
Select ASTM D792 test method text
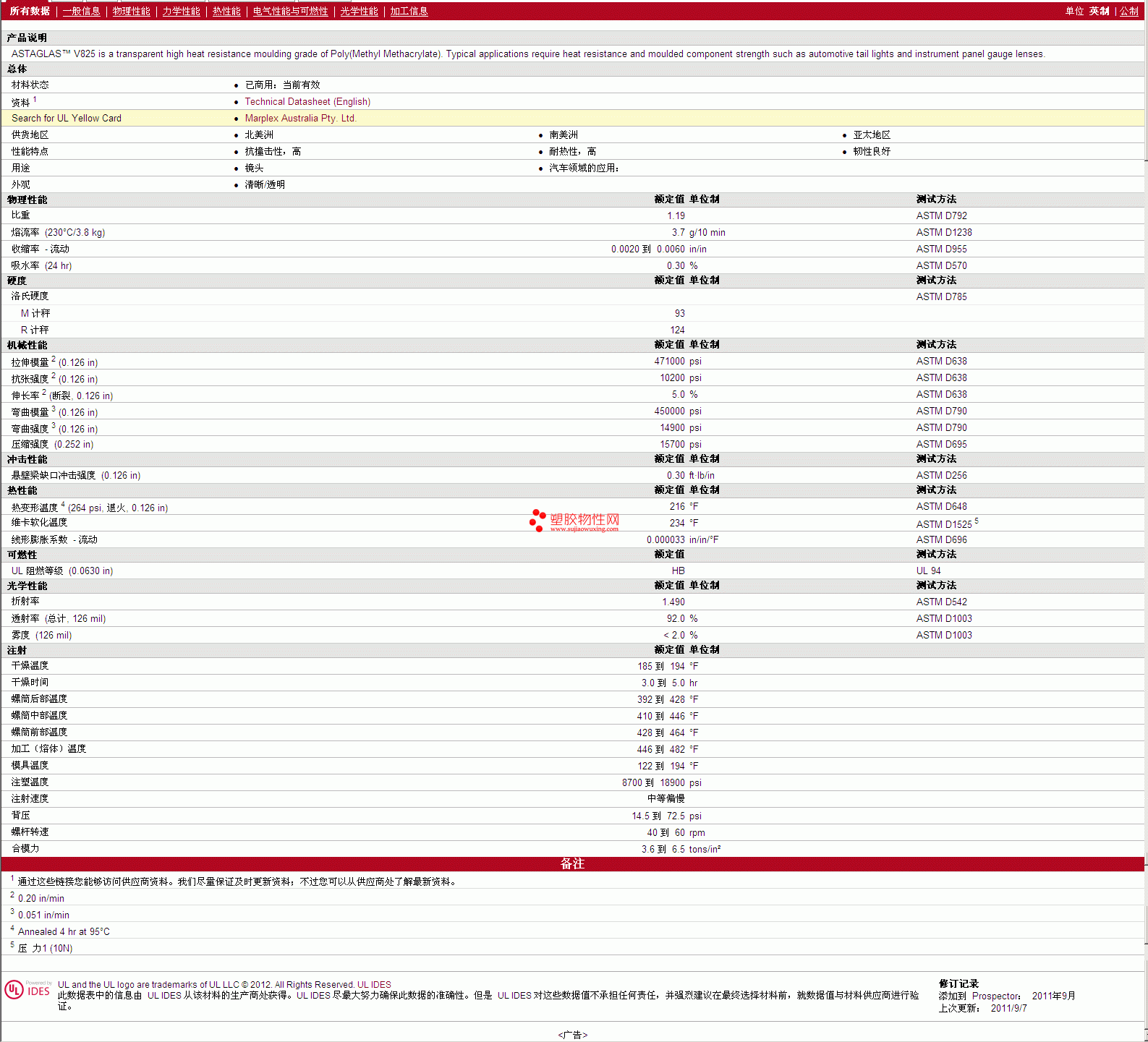(x=941, y=215)
